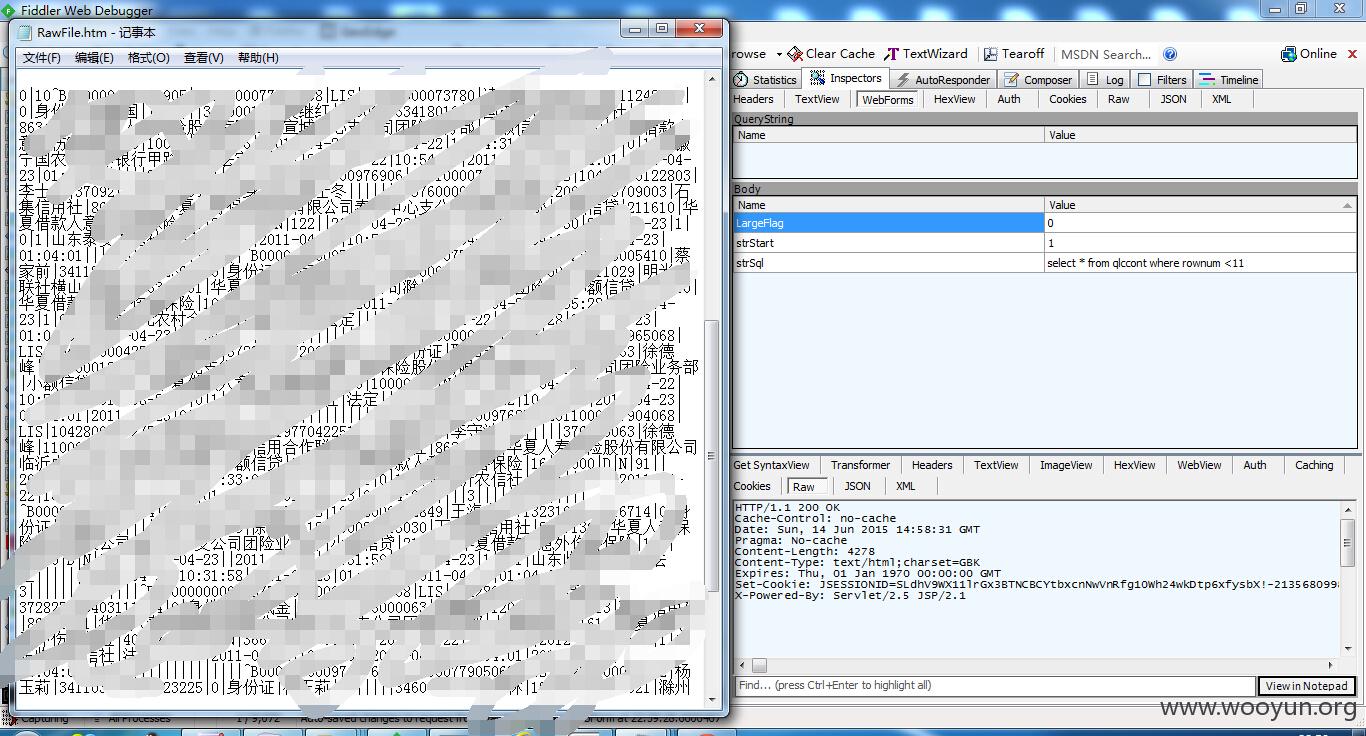Open the Log tab
Screen dimensions: 1366x736
pyautogui.click(x=1105, y=80)
